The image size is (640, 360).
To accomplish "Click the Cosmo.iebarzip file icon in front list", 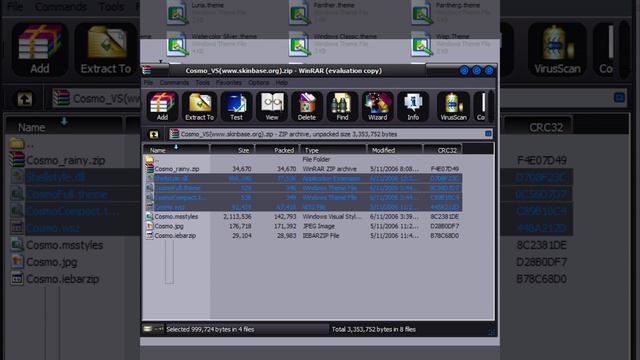I will point(149,236).
